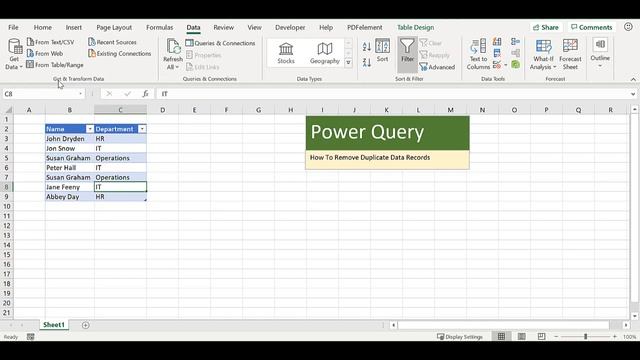Import data From Text/CSV
This screenshot has height=360, width=640.
(51, 42)
